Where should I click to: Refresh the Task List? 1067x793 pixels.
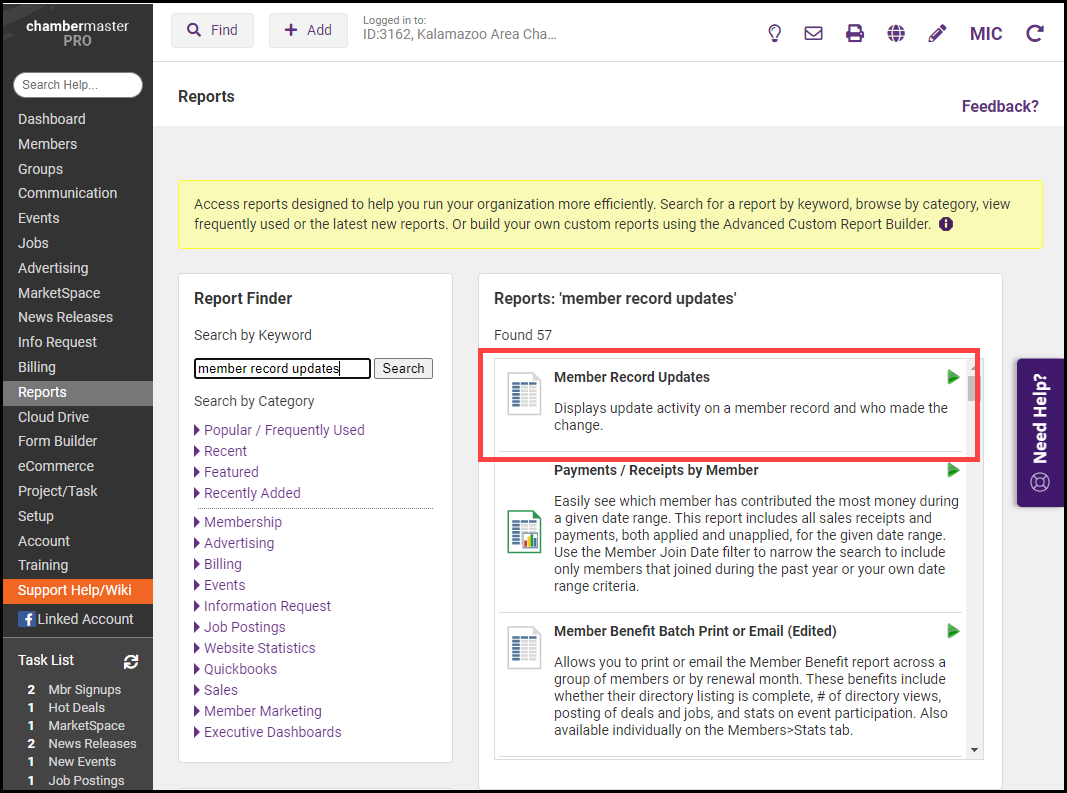pyautogui.click(x=131, y=661)
